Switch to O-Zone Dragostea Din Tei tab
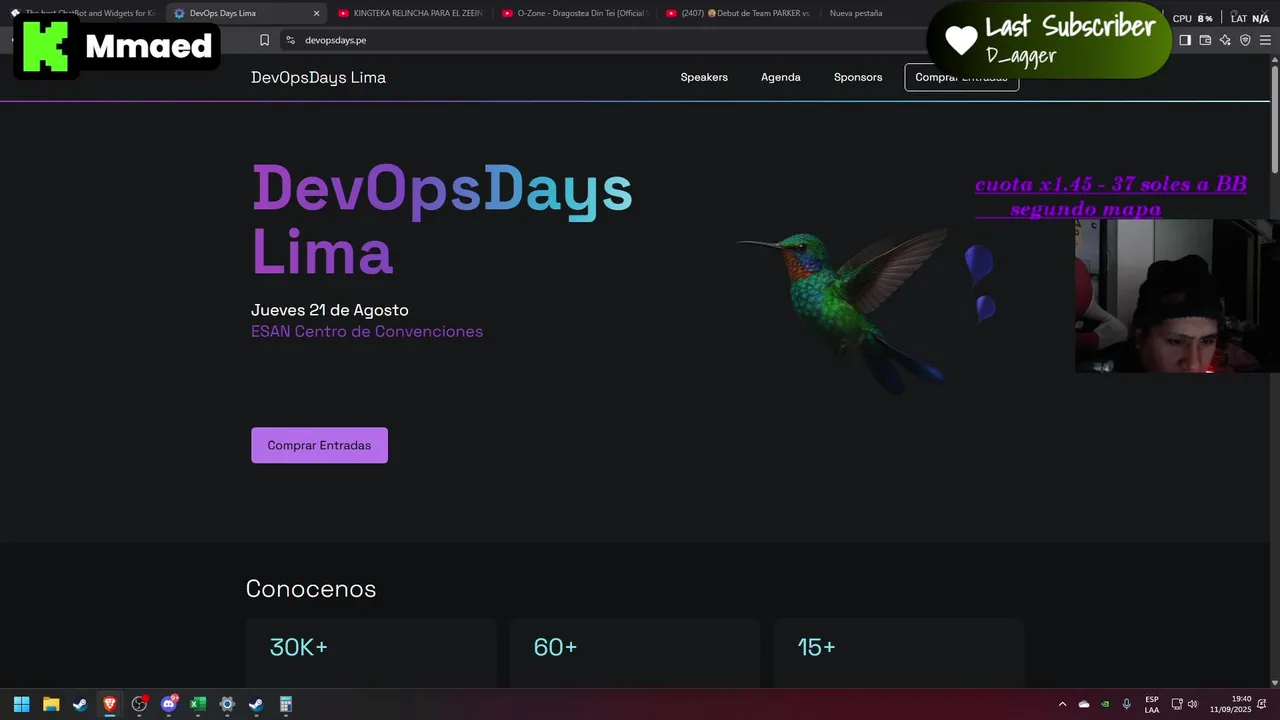The image size is (1280, 720). 574,13
